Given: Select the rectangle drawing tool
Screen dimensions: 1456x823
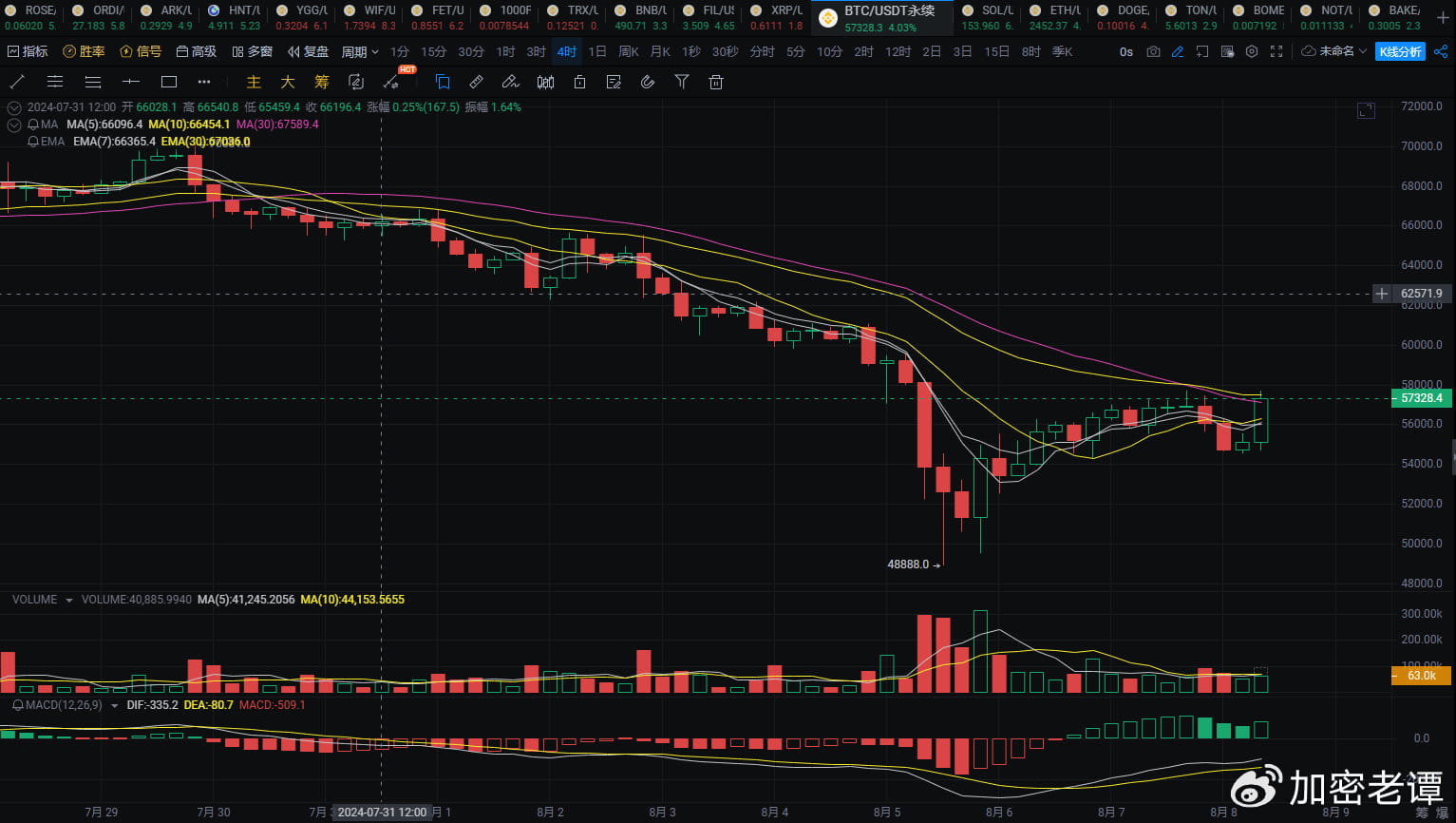Looking at the screenshot, I should (x=169, y=83).
